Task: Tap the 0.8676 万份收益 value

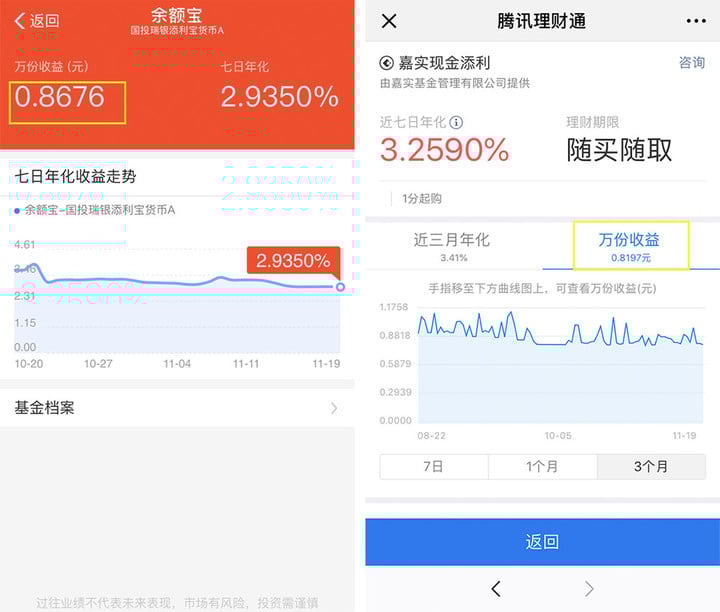Action: click(60, 97)
